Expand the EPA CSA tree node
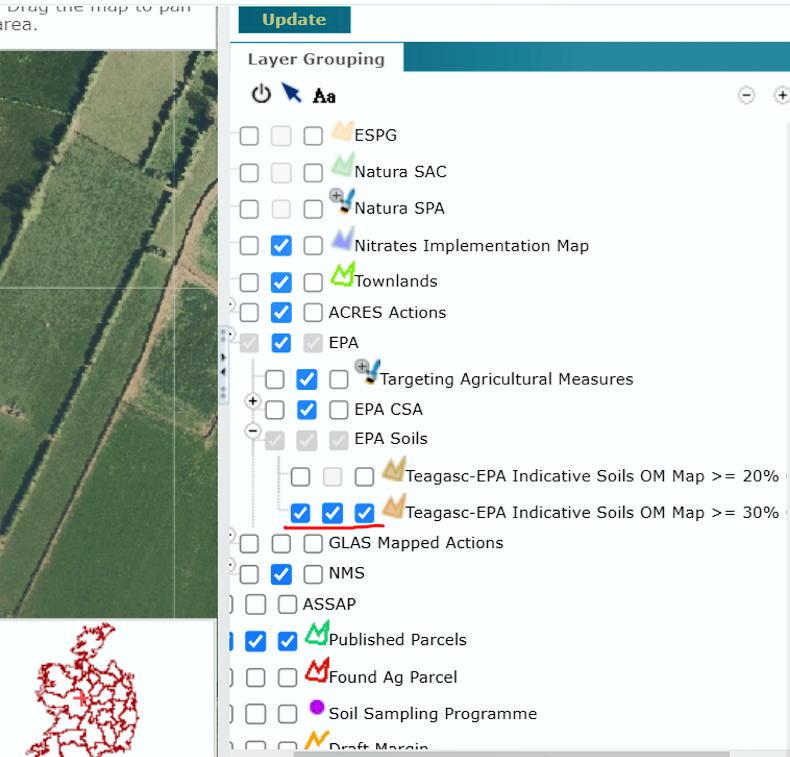The image size is (790, 757). tap(253, 401)
